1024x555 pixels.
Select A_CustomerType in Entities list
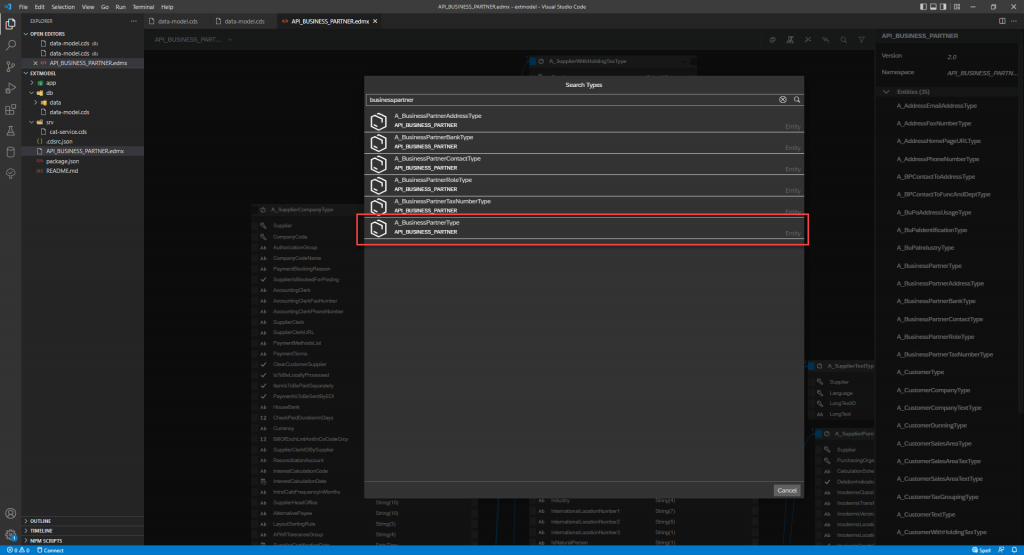click(920, 372)
